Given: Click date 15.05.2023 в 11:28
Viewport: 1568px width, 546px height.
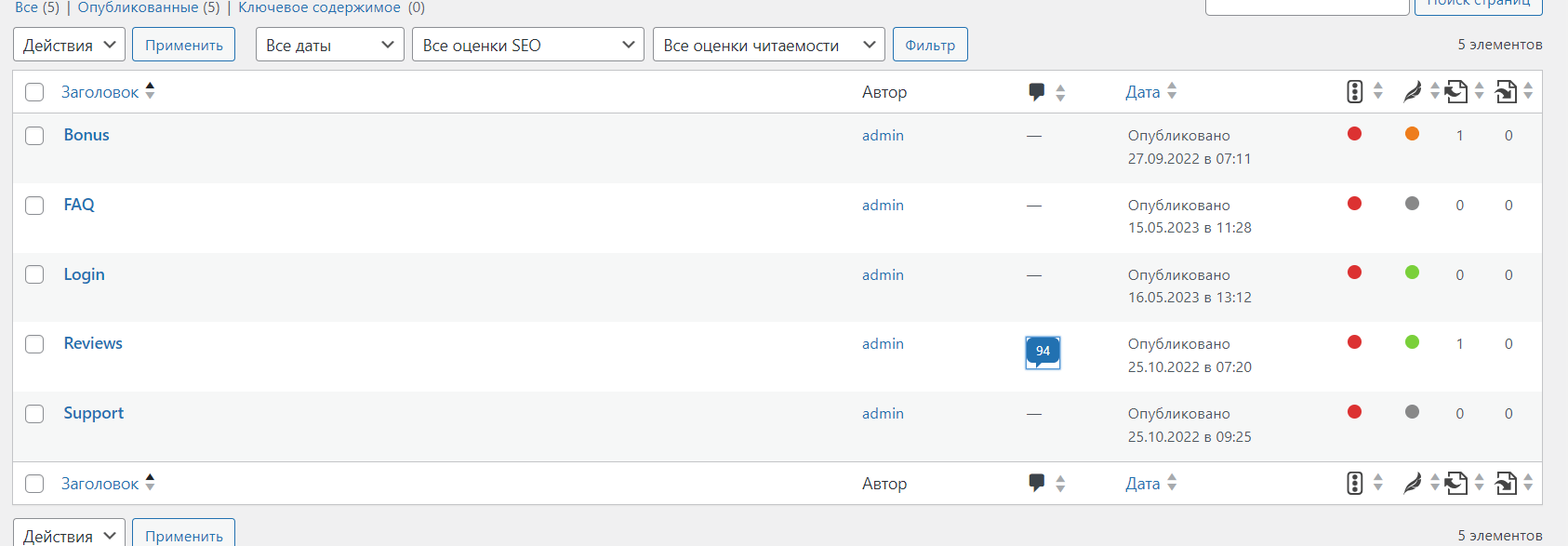Looking at the screenshot, I should tap(1189, 228).
